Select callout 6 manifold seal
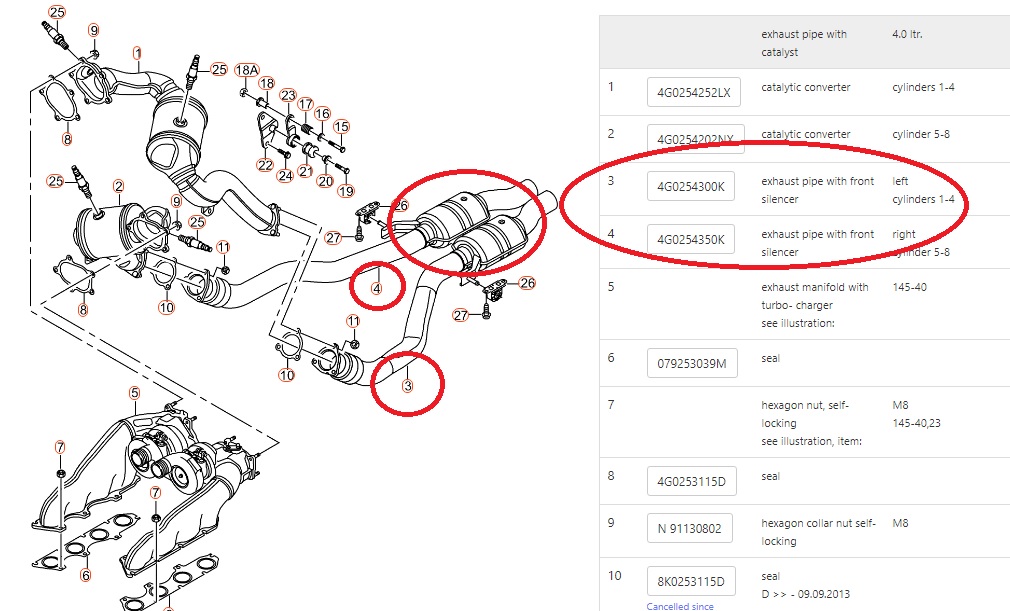Viewport: 1010px width, 611px height. point(86,575)
